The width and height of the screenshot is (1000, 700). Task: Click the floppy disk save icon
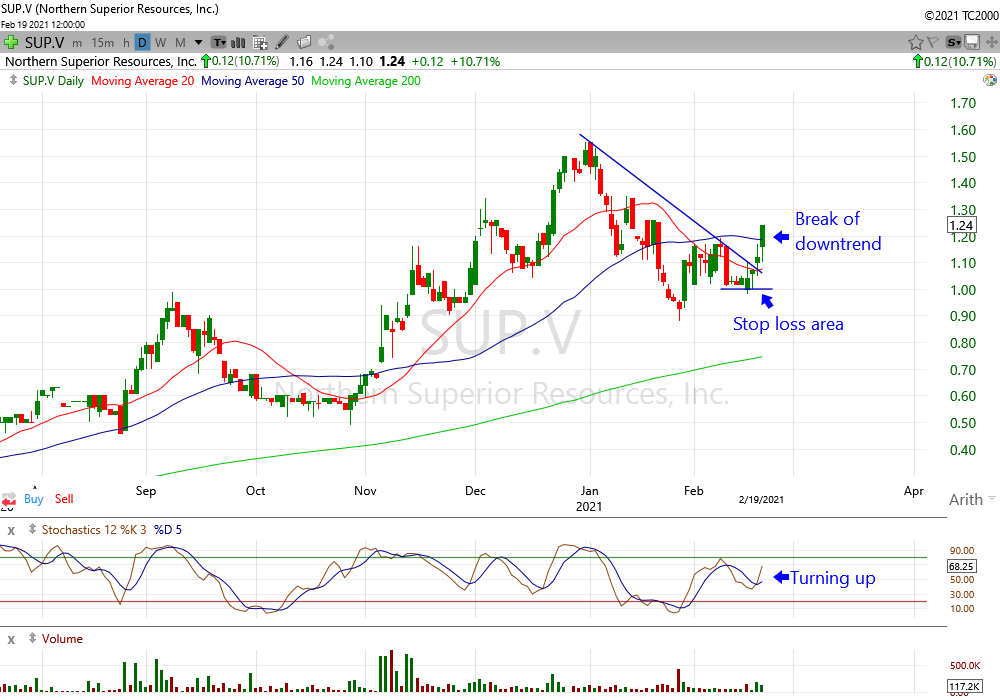[972, 43]
